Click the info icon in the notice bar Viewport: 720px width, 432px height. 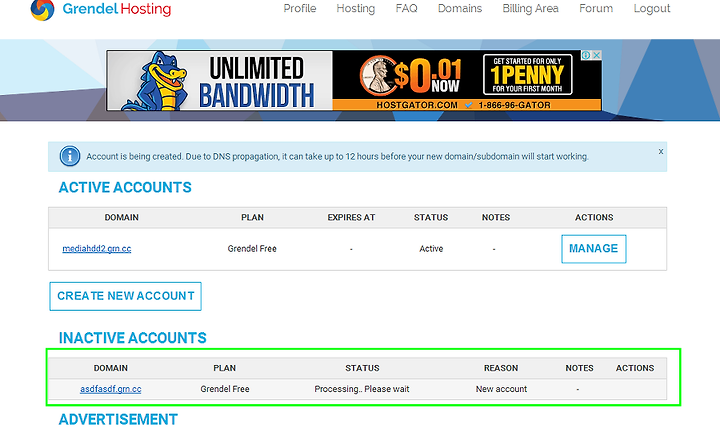coord(70,157)
